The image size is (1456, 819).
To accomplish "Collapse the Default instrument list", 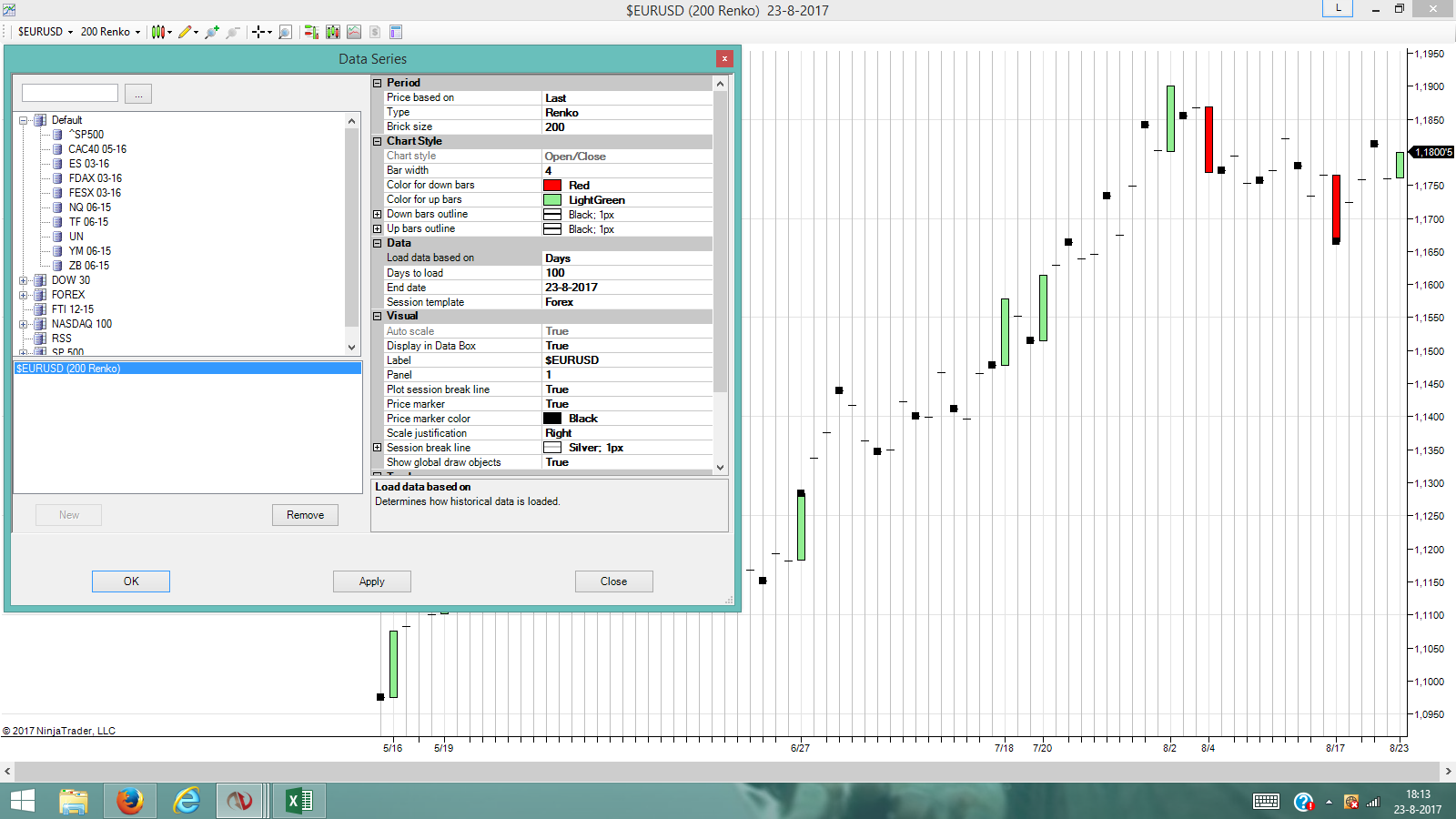I will pos(24,120).
